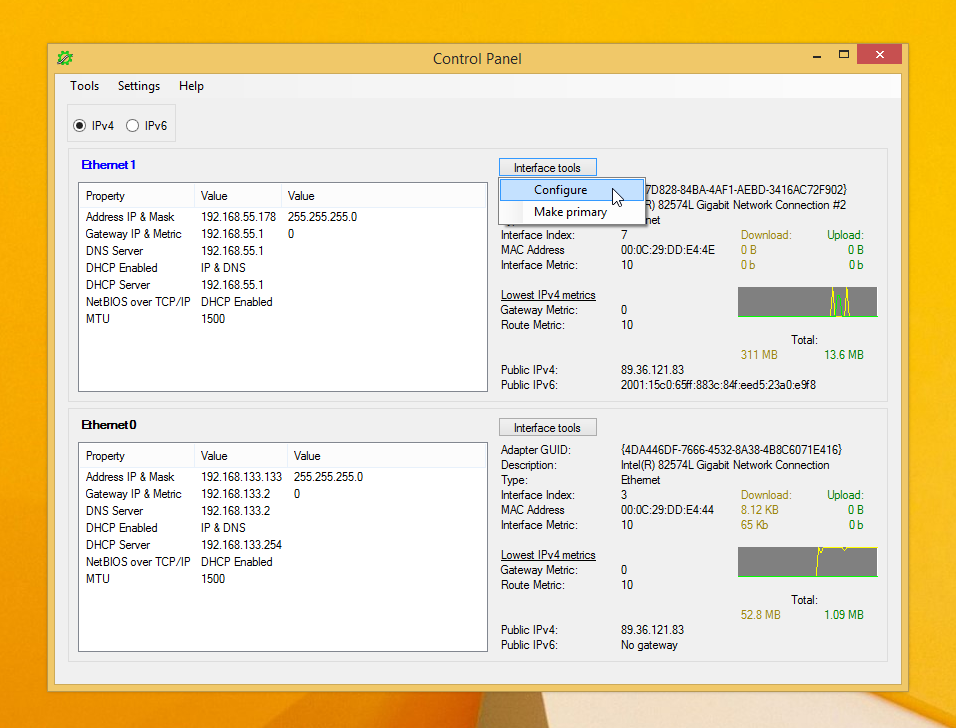Screen dimensions: 956x728
Task: Click 255.255.255.0 mask in Ethernet1 table
Action: click(323, 216)
